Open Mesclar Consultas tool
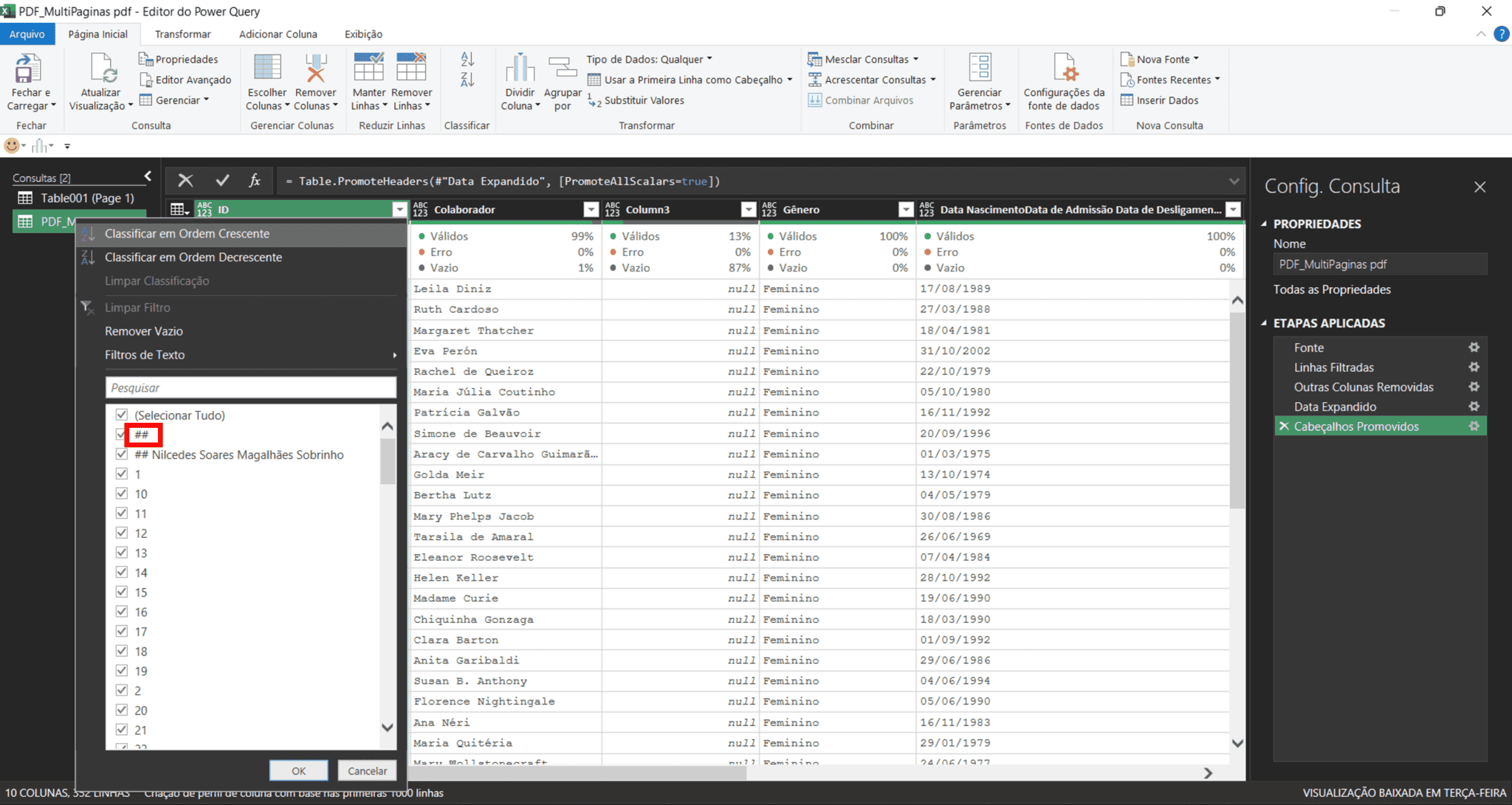1512x805 pixels. coord(864,58)
